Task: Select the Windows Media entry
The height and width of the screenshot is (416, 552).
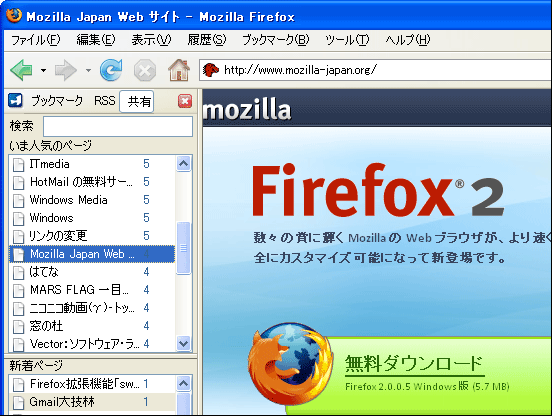Action: click(92, 200)
